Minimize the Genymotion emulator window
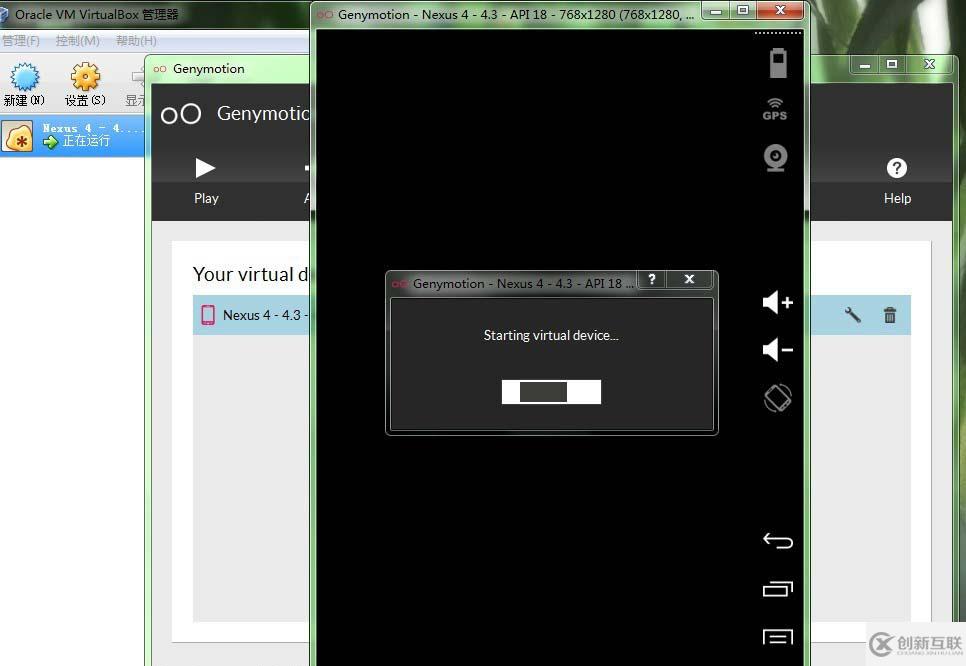Image resolution: width=966 pixels, height=666 pixels. (x=716, y=10)
